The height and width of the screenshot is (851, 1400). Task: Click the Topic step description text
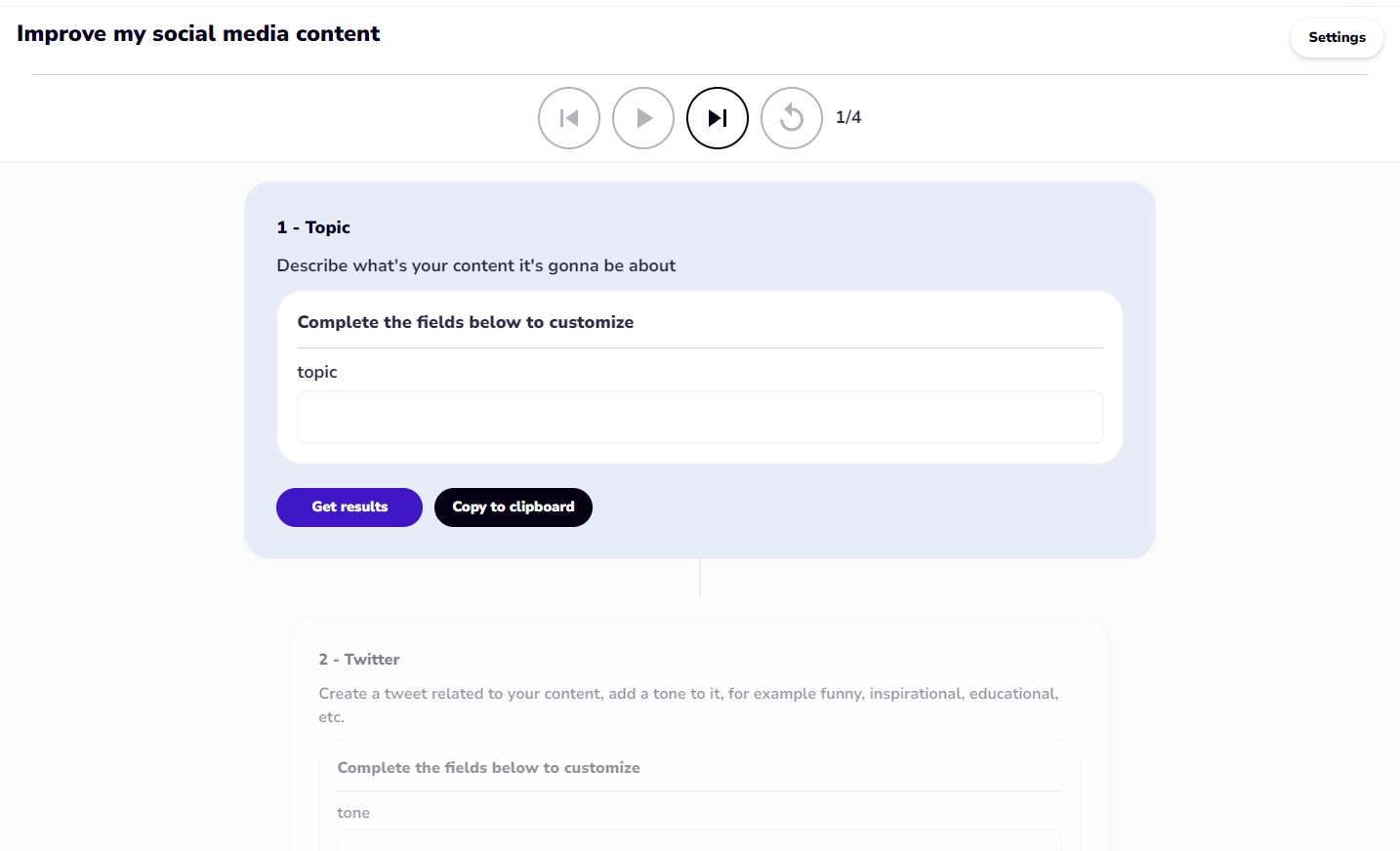click(x=476, y=265)
